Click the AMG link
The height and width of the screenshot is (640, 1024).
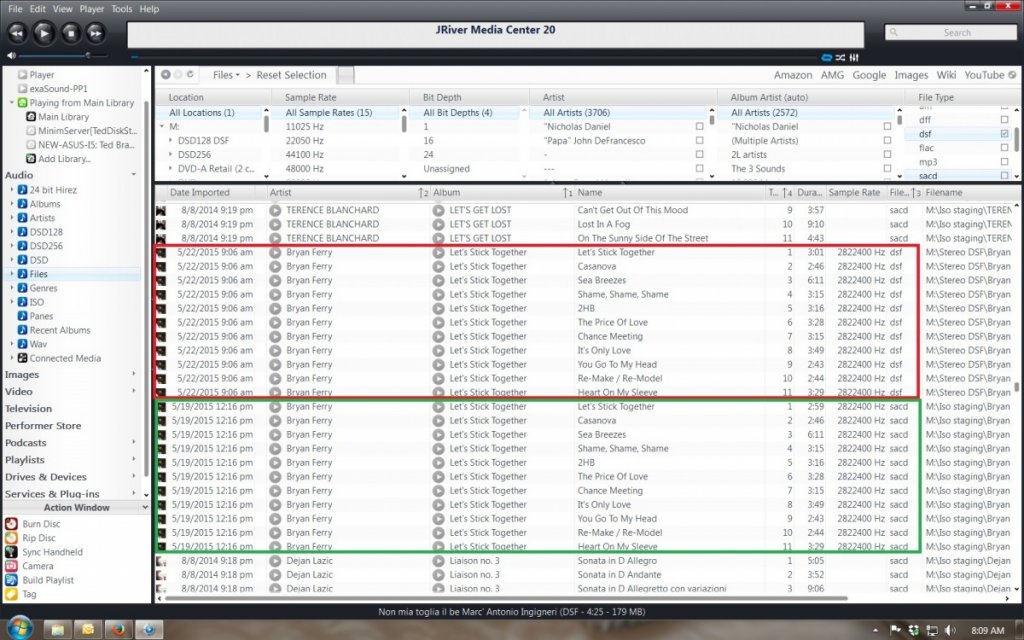pos(833,75)
